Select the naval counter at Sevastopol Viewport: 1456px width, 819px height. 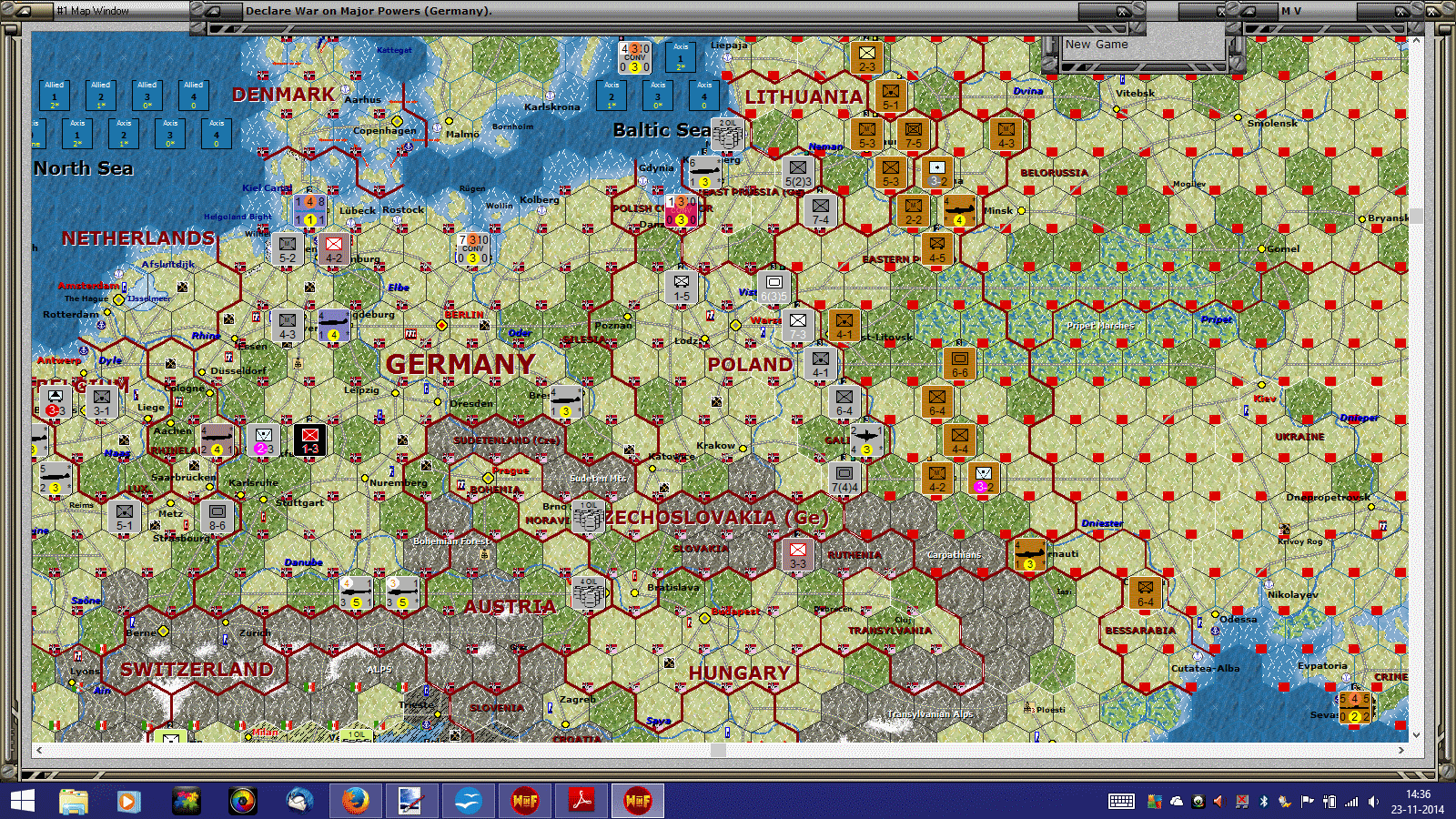click(x=1355, y=707)
